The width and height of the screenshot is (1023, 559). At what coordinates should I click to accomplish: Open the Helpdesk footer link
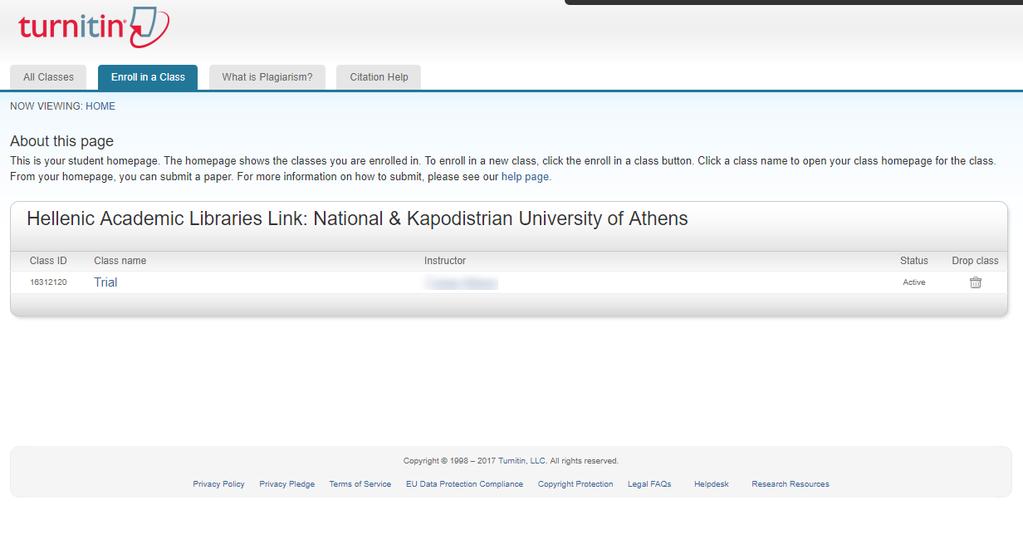click(x=711, y=484)
